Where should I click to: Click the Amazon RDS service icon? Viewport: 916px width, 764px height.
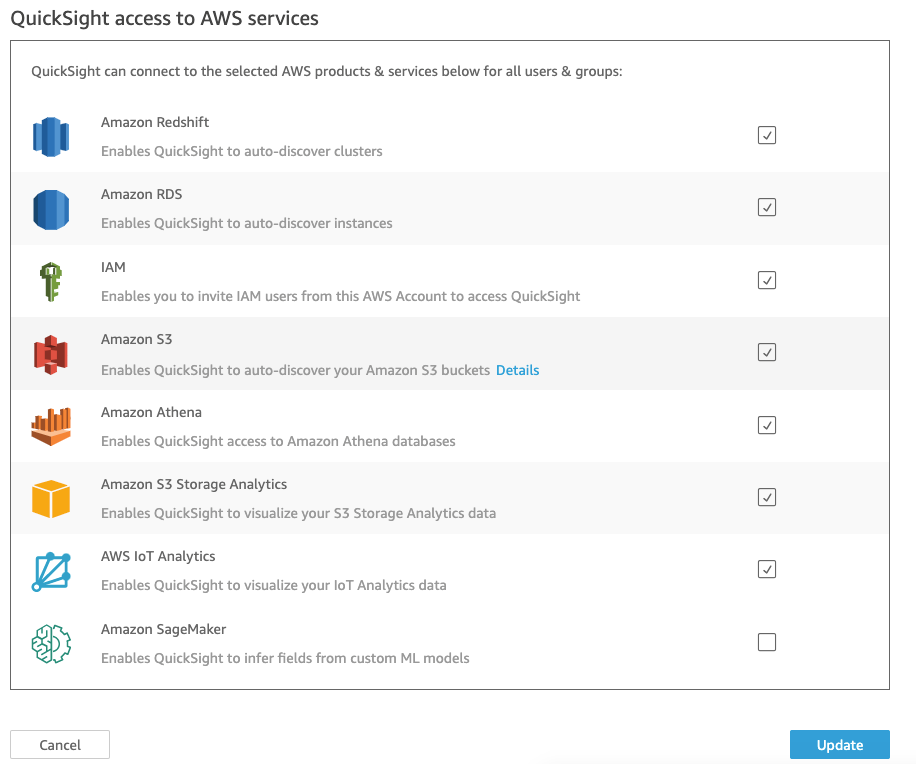tap(50, 209)
